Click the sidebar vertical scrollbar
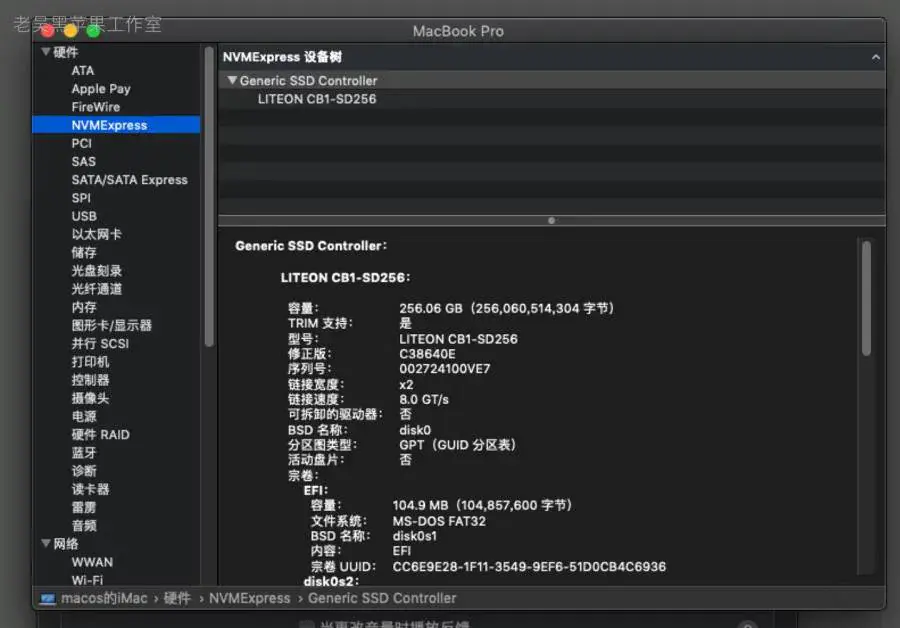This screenshot has width=900, height=628. 209,198
